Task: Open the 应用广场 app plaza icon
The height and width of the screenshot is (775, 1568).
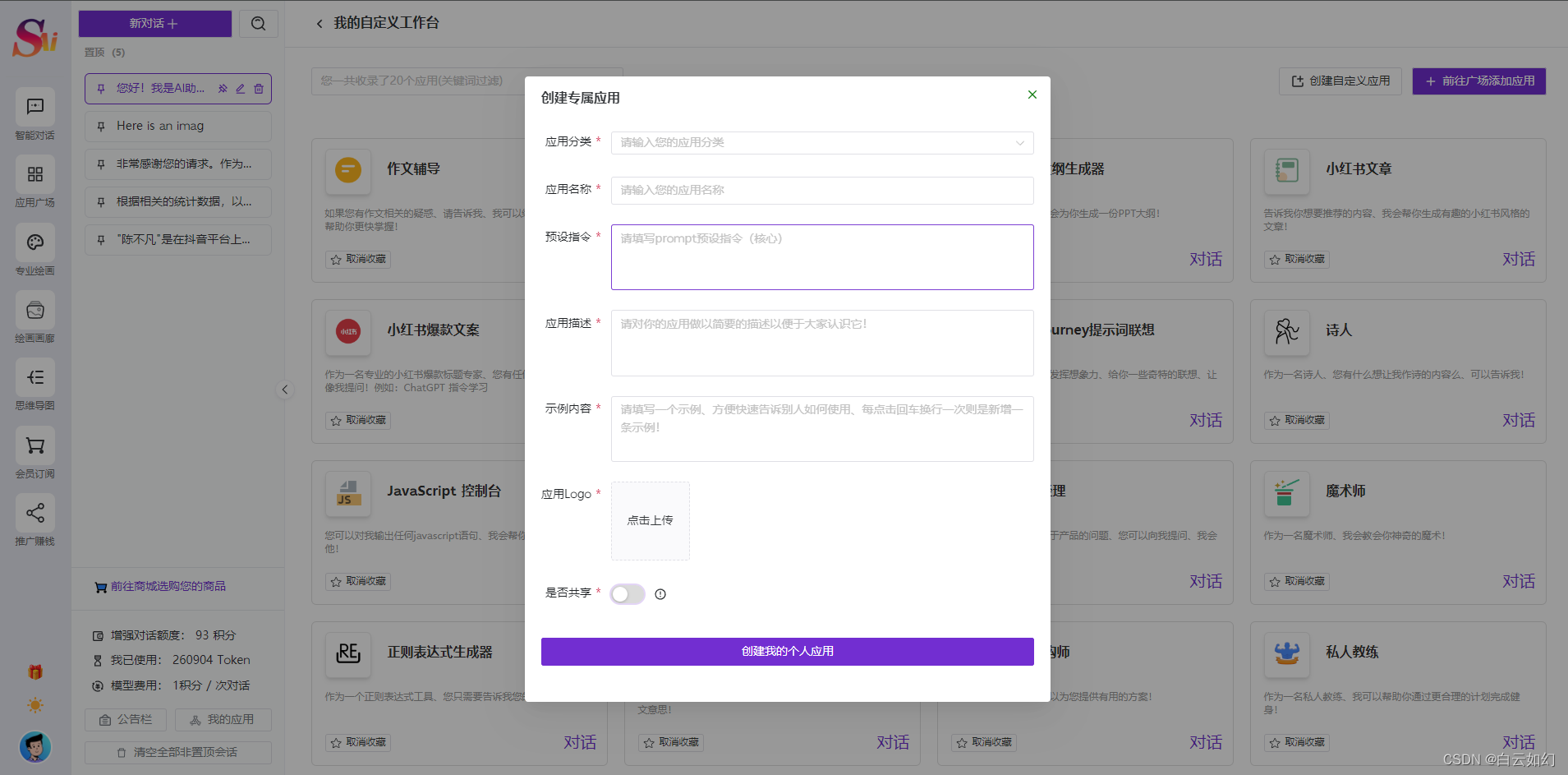Action: pyautogui.click(x=35, y=174)
